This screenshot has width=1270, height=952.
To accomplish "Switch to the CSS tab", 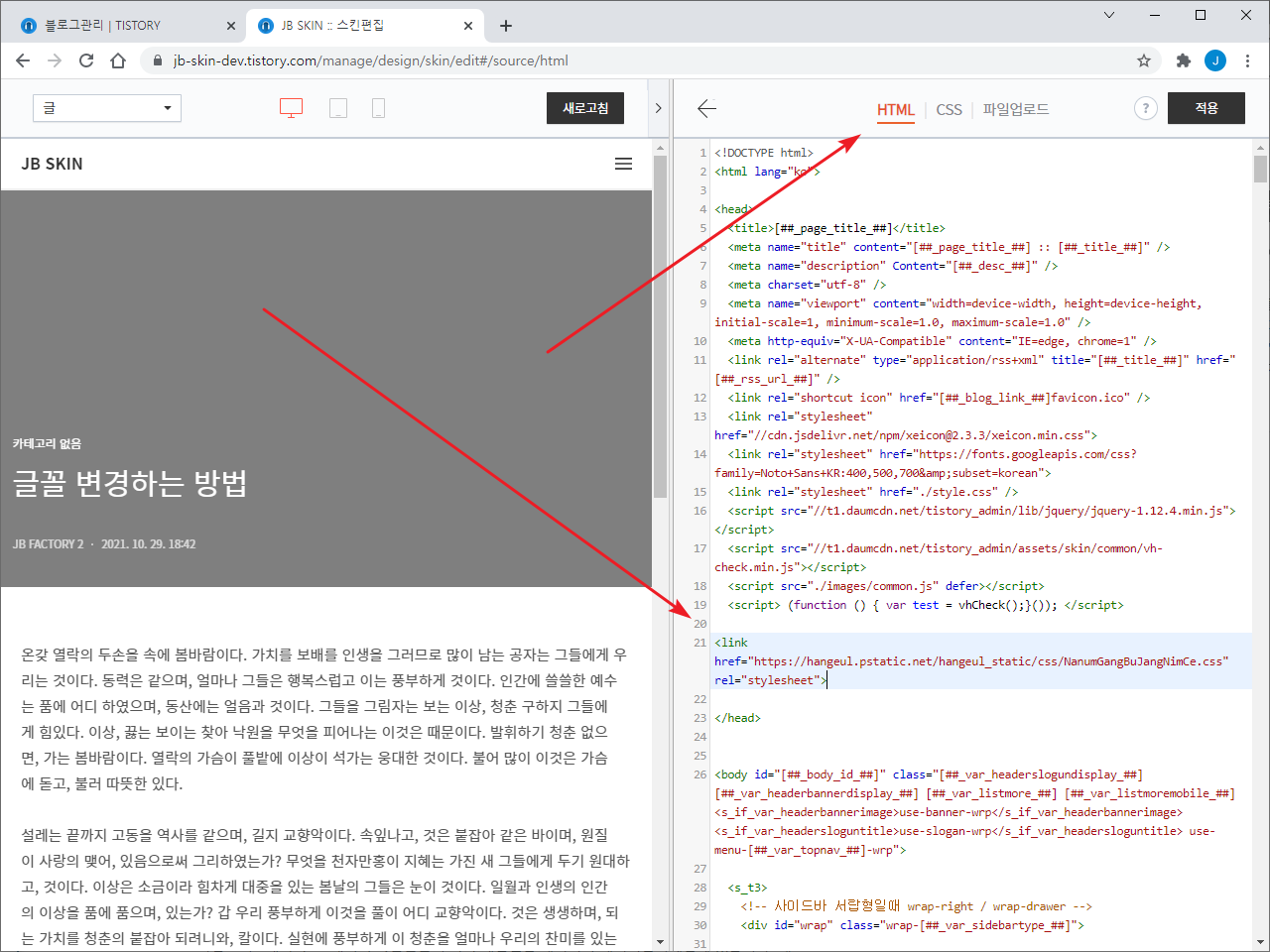I will pyautogui.click(x=949, y=109).
